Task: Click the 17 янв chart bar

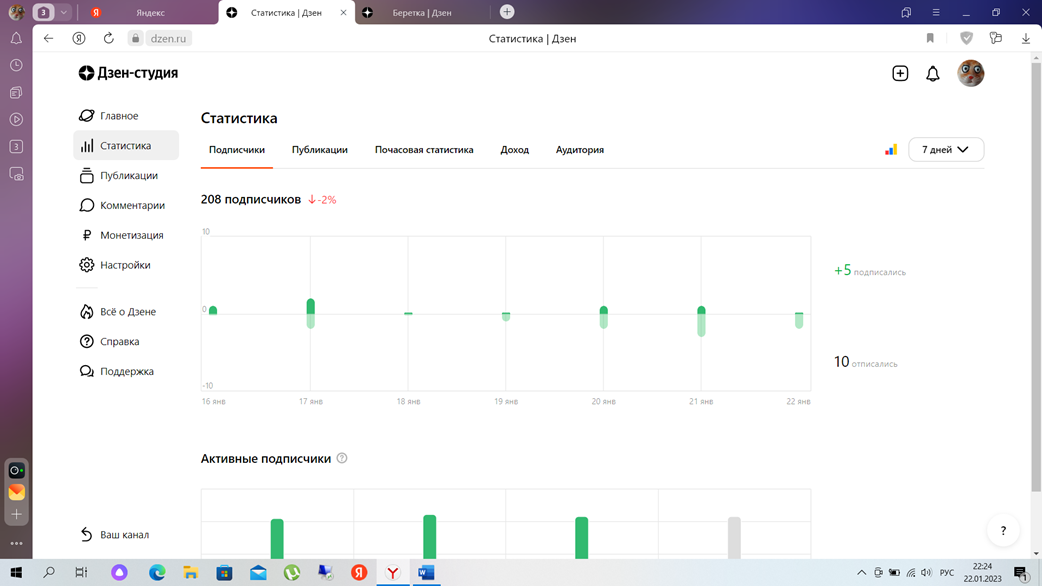Action: (x=310, y=314)
